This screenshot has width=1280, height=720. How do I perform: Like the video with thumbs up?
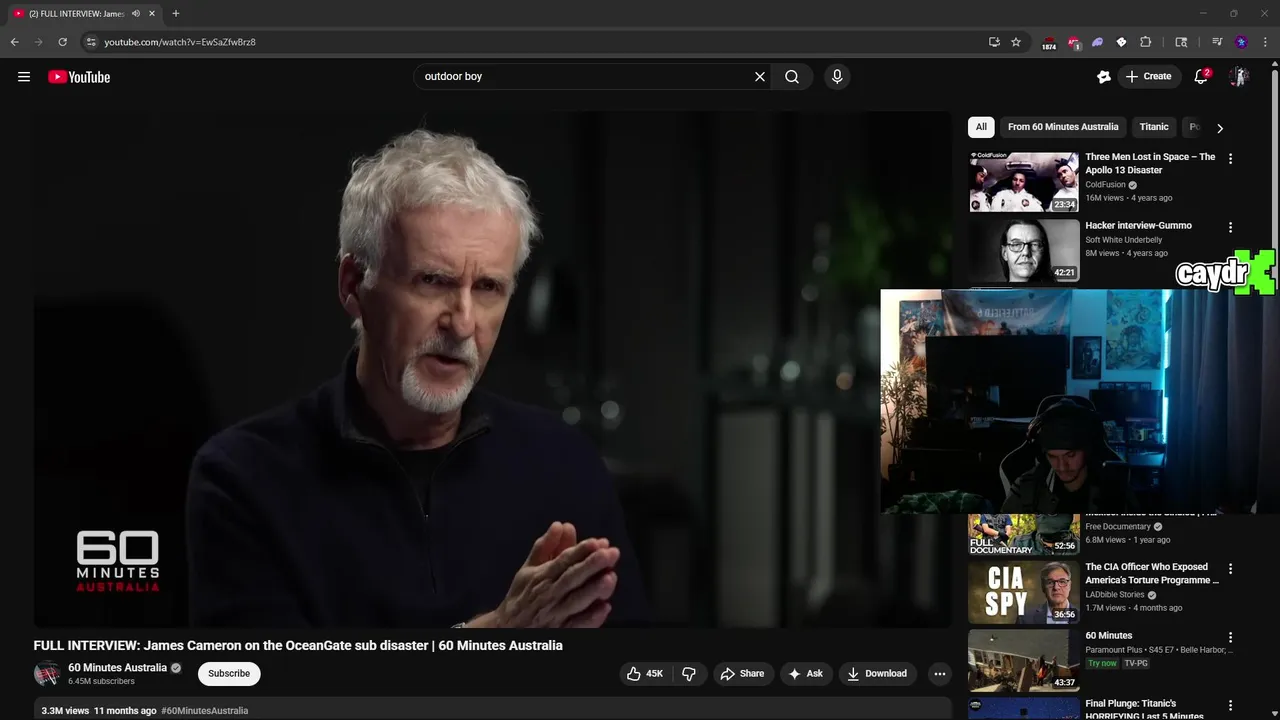point(645,674)
